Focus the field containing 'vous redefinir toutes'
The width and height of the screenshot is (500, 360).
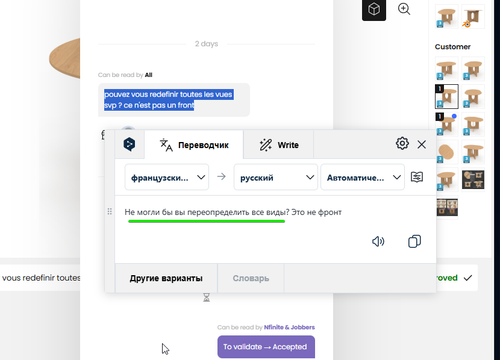[x=40, y=278]
